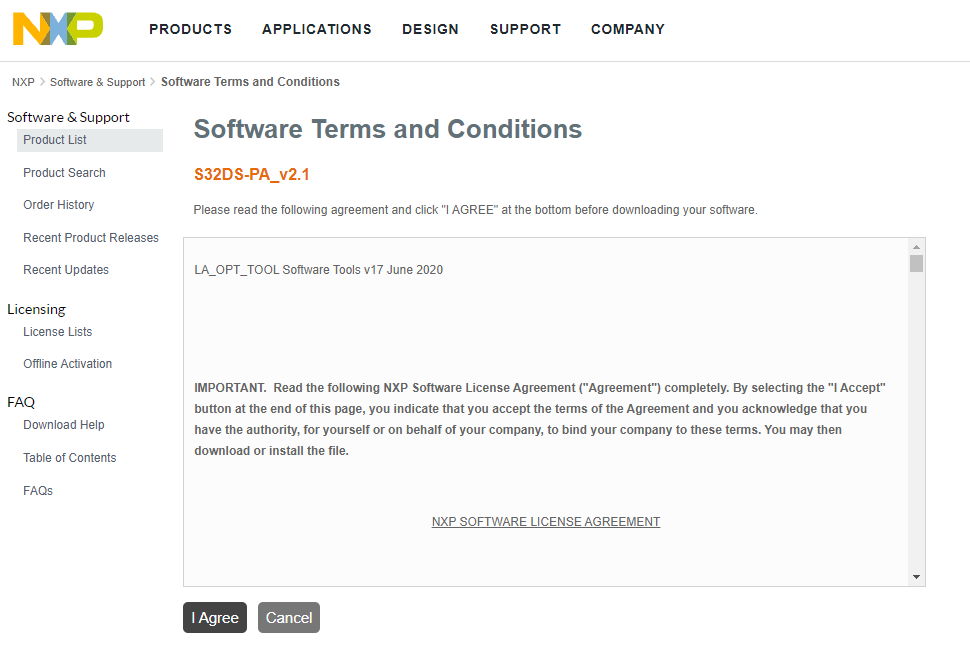Click the agreement scrollbar down arrow
The image size is (970, 653).
click(916, 577)
